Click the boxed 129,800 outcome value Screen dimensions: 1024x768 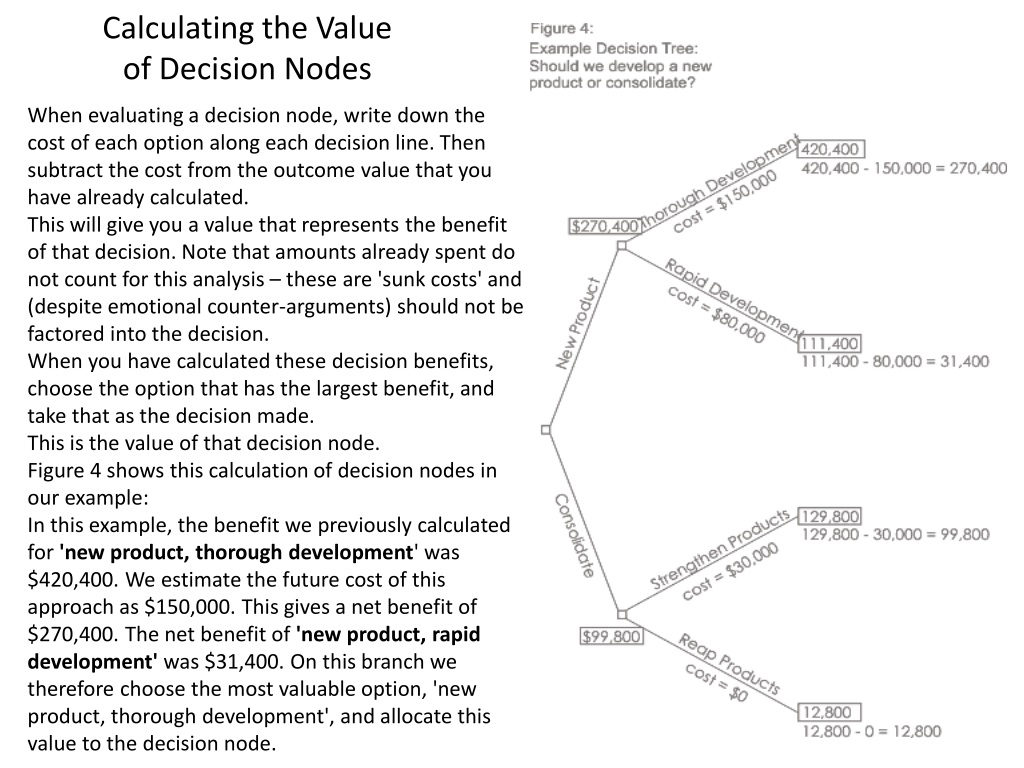831,517
